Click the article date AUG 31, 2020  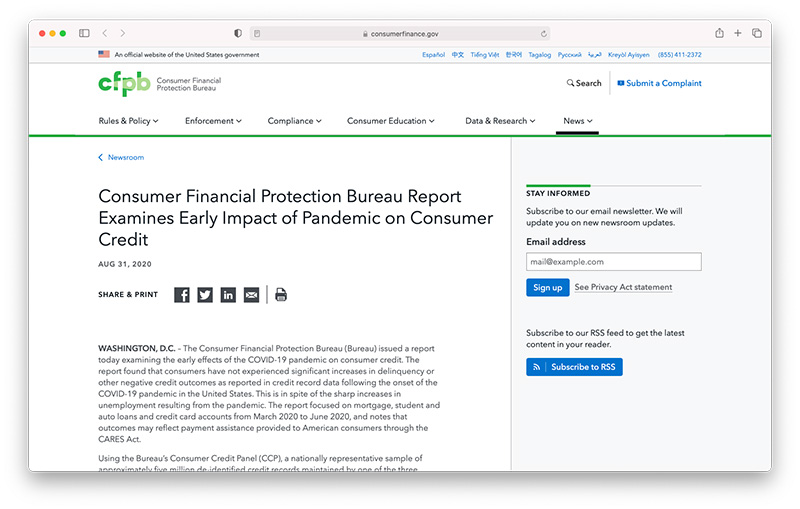[125, 264]
